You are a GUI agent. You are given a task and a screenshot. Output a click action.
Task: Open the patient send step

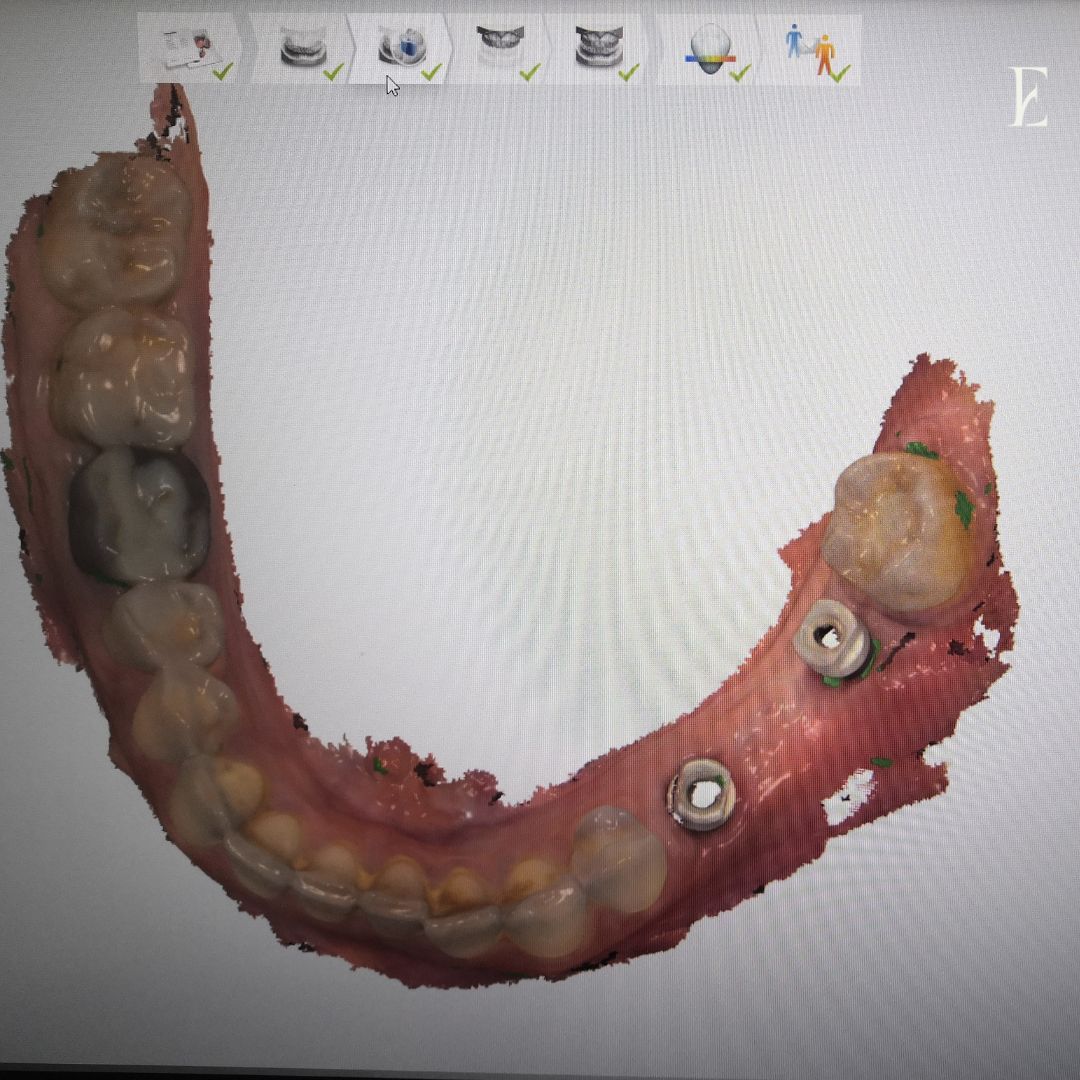[x=812, y=48]
